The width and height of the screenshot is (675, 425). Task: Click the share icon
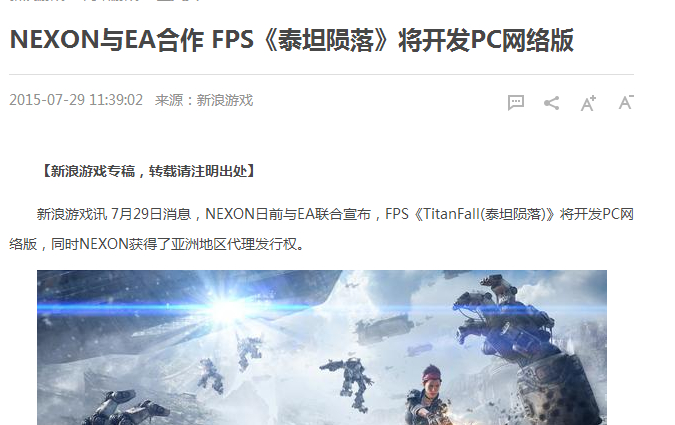tap(551, 103)
